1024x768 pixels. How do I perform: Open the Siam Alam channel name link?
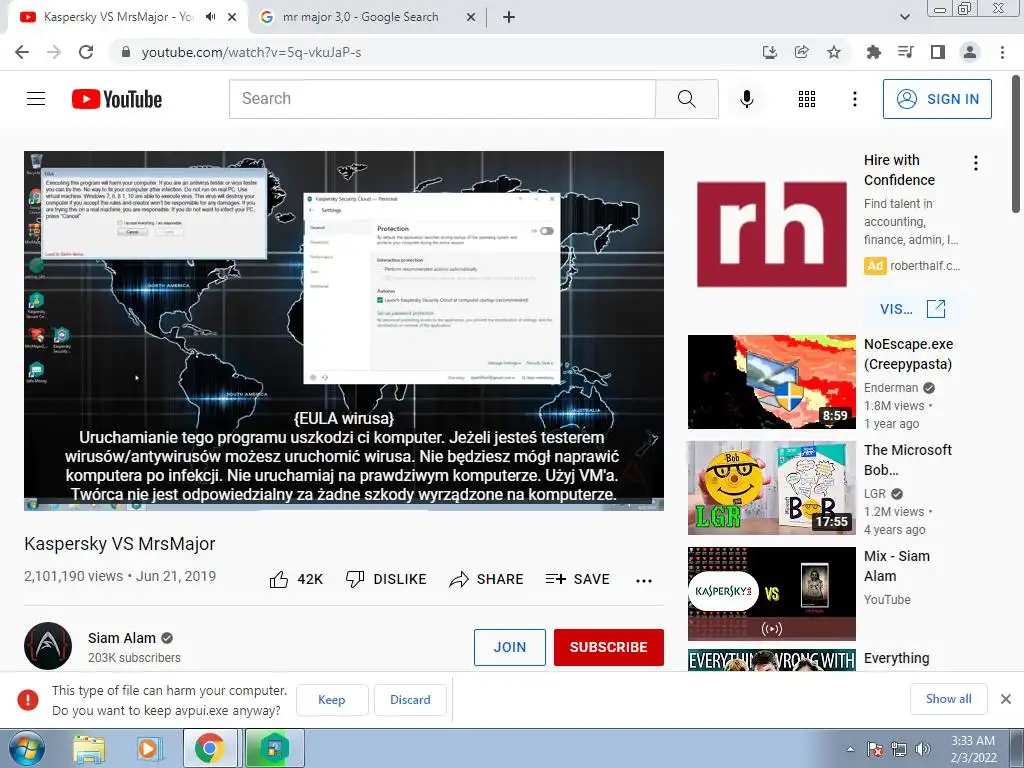(122, 638)
